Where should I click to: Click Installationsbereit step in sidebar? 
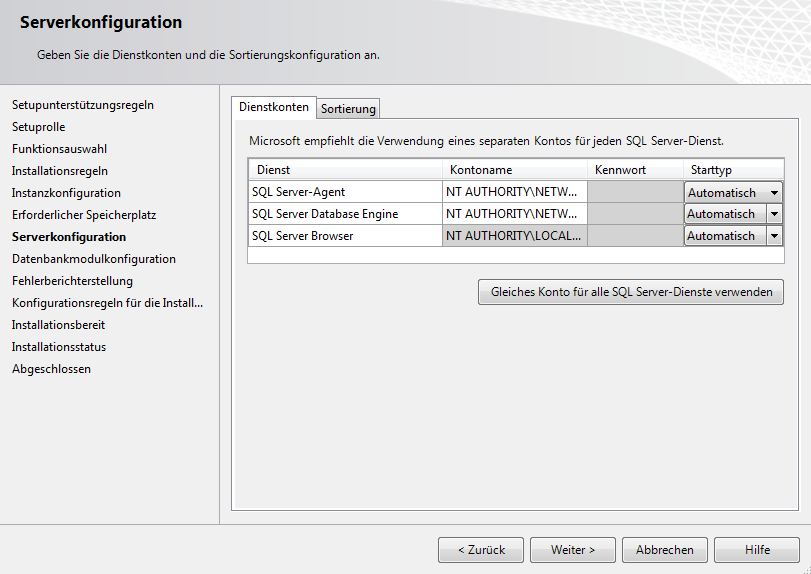(58, 325)
